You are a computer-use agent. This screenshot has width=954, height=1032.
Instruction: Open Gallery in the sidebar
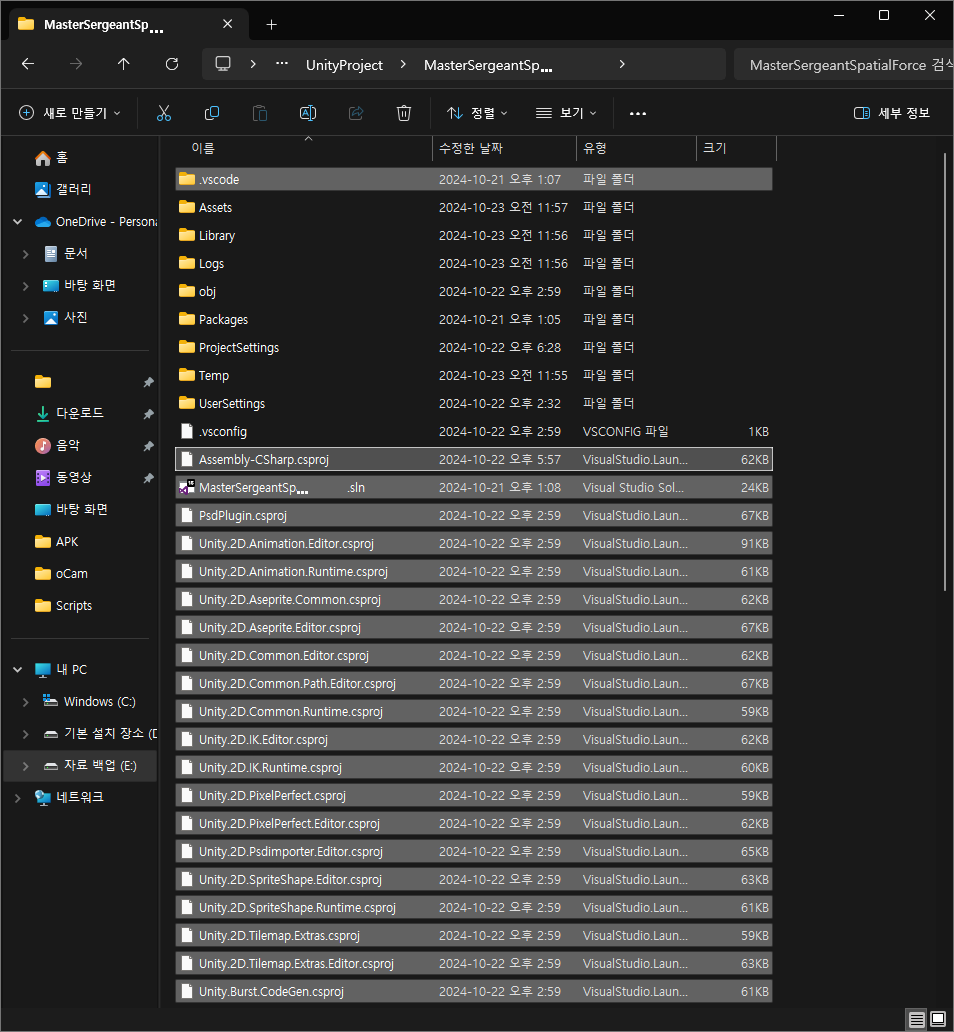click(x=63, y=190)
